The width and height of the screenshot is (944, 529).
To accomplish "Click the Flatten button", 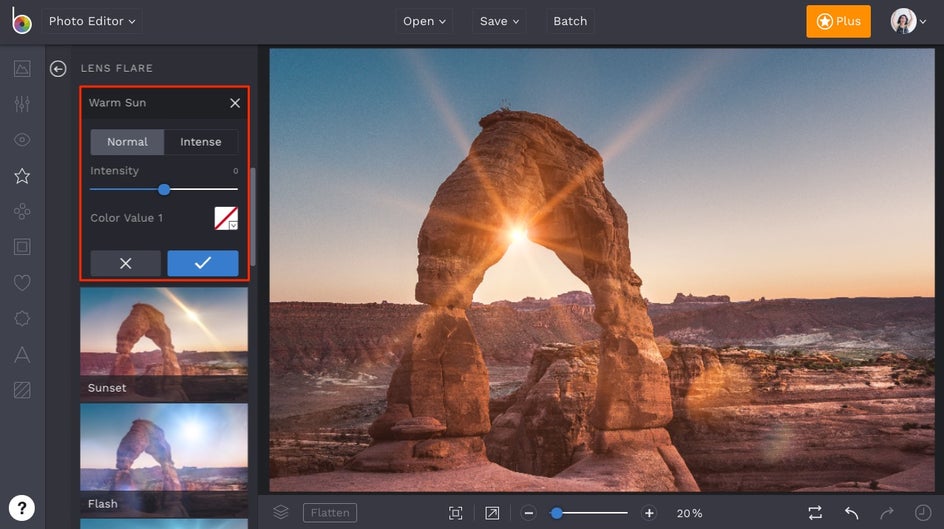I will 330,513.
